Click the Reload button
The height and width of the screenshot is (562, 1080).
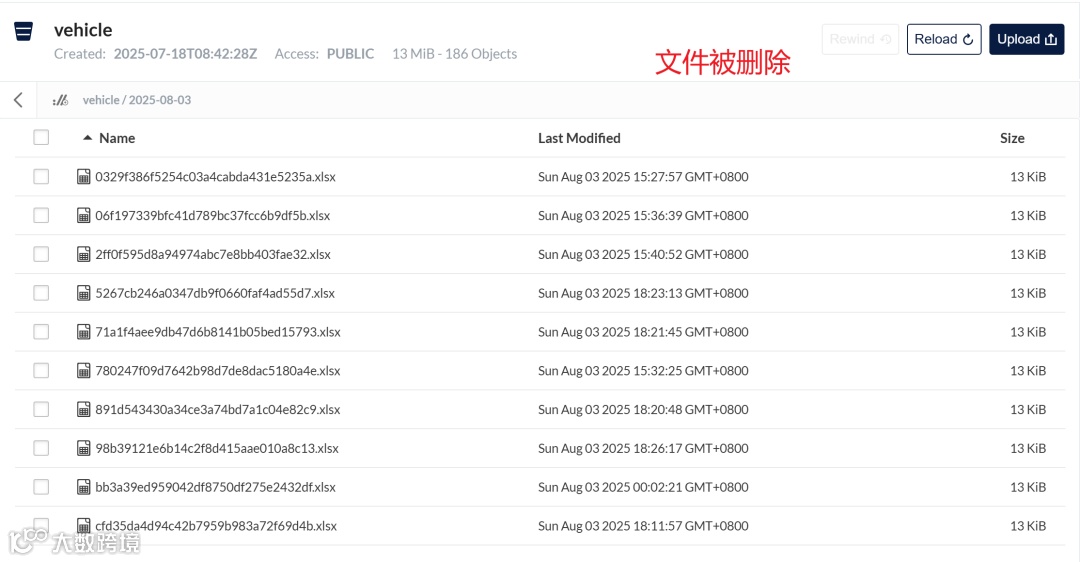944,39
